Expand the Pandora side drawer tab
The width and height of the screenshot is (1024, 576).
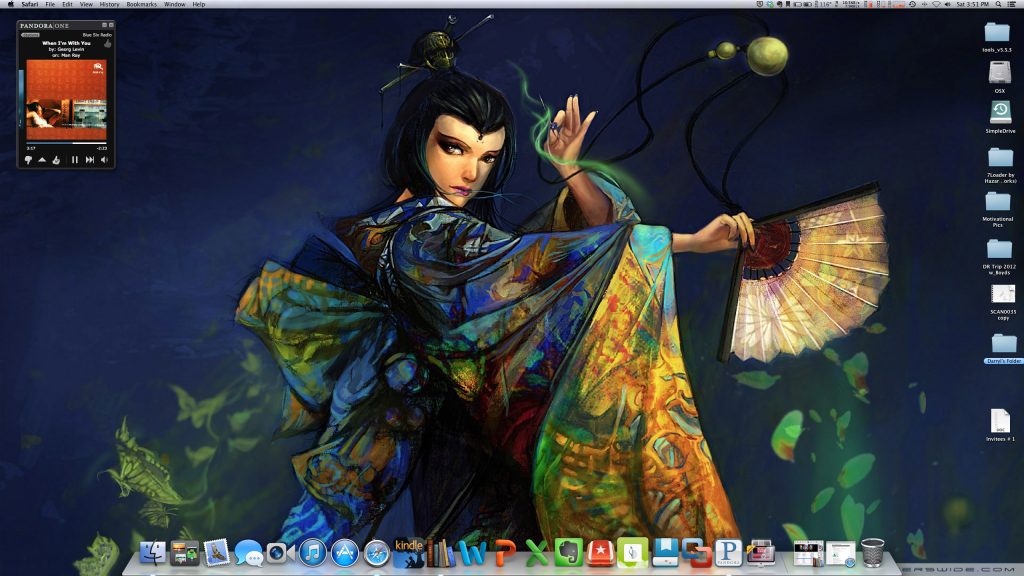click(21, 98)
